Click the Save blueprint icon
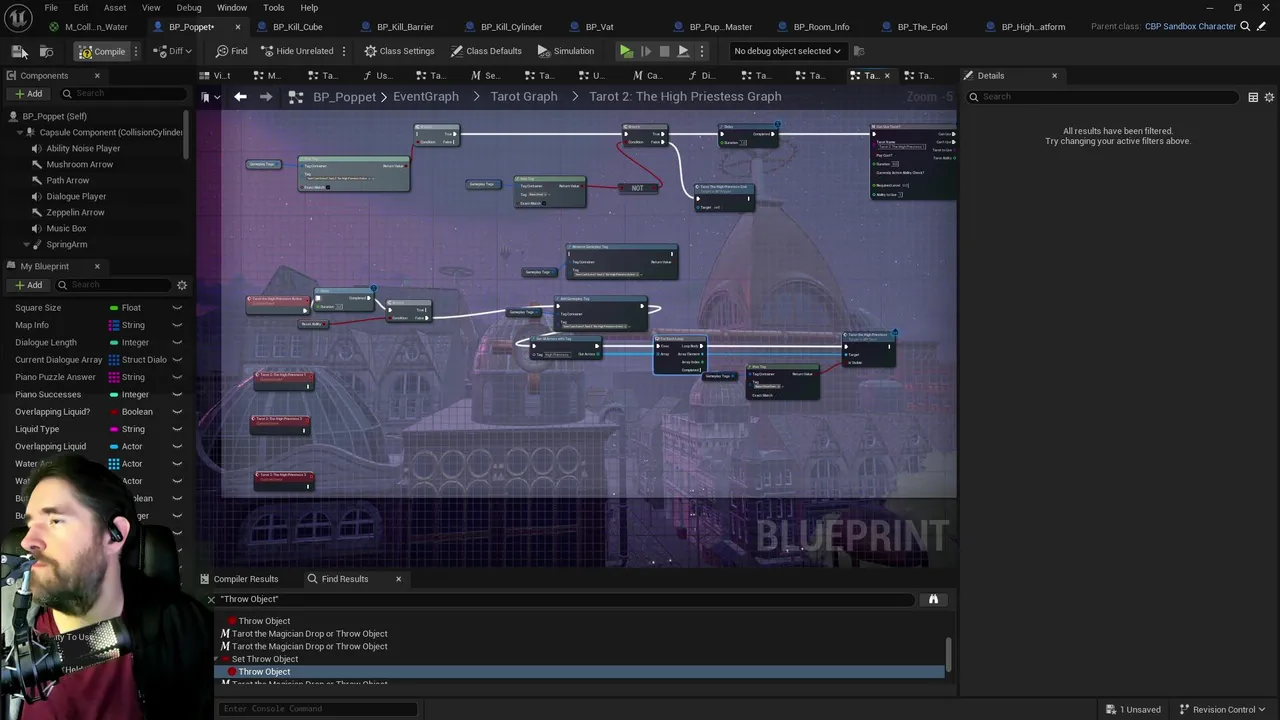The width and height of the screenshot is (1280, 720). 19,51
